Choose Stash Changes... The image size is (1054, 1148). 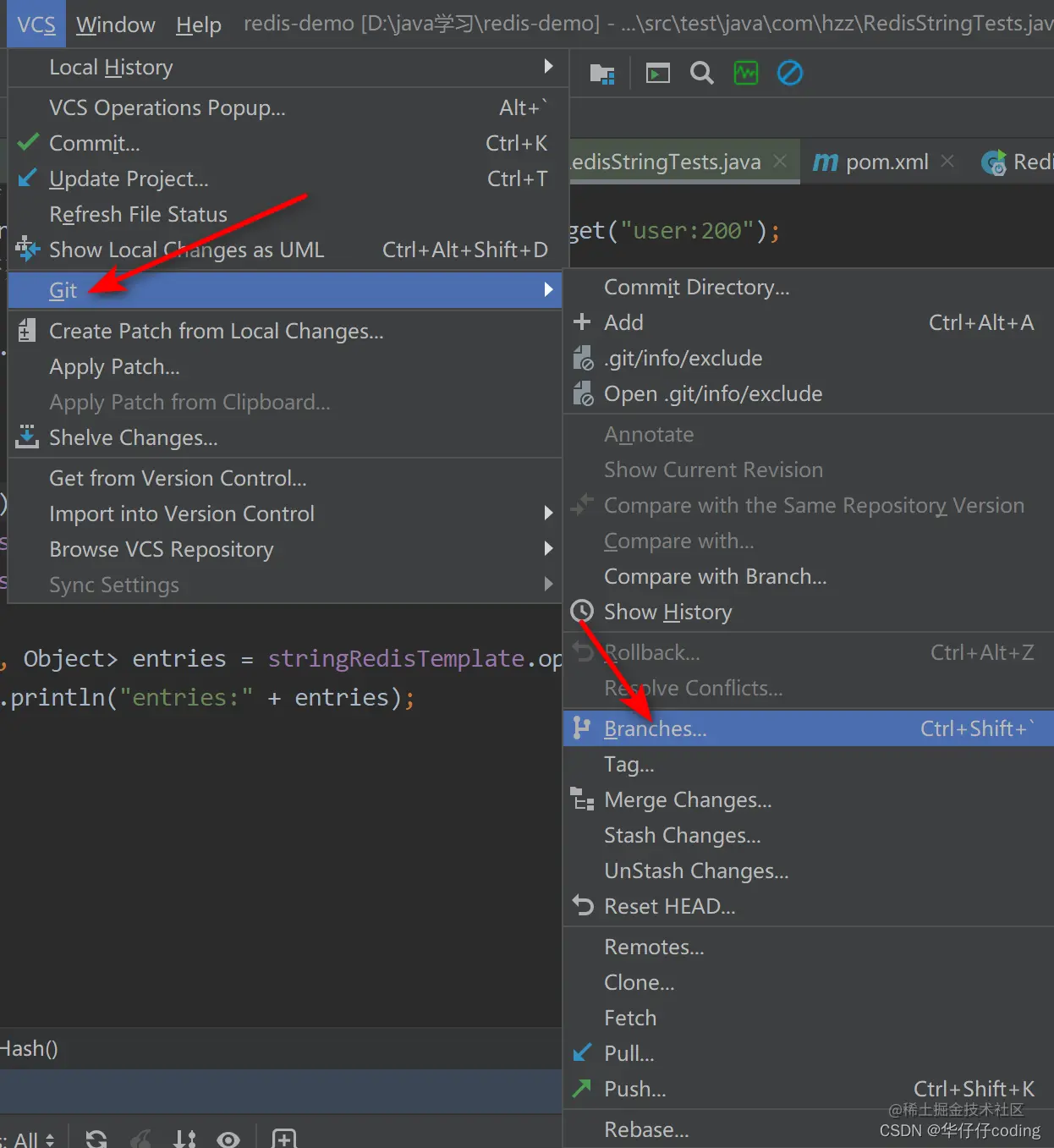pyautogui.click(x=809, y=835)
